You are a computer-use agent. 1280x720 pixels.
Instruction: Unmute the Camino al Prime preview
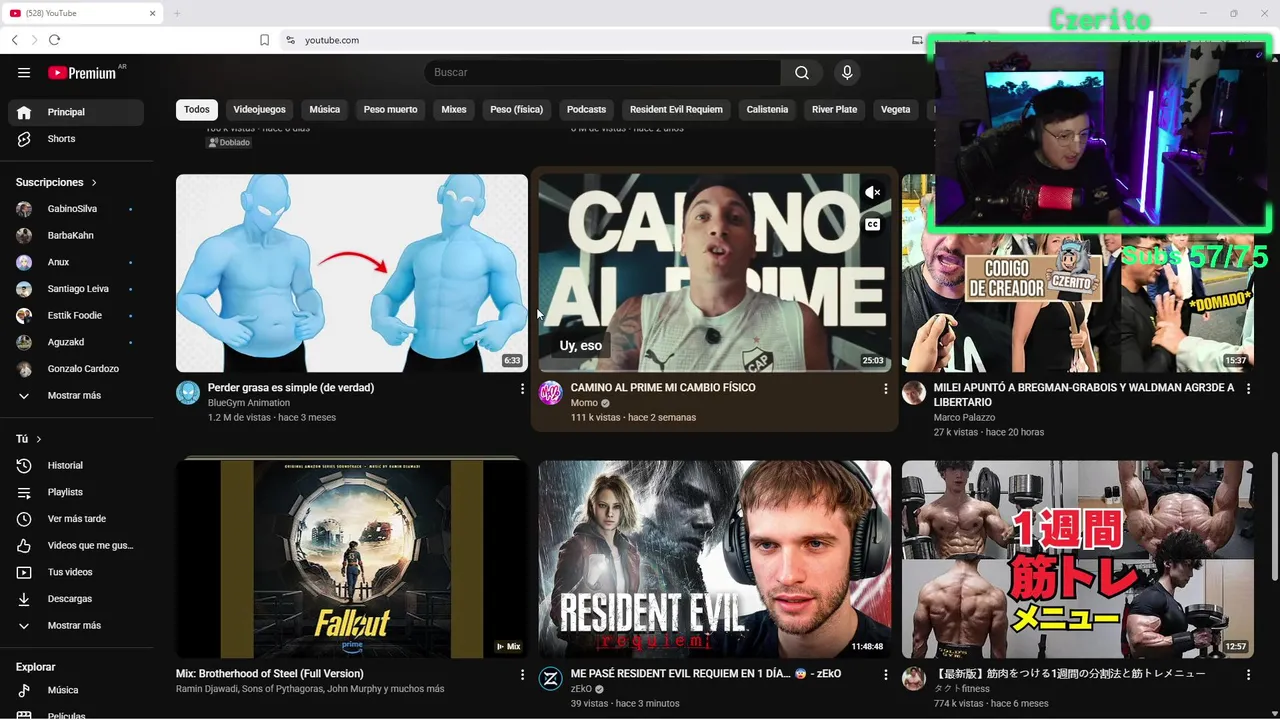(x=873, y=192)
